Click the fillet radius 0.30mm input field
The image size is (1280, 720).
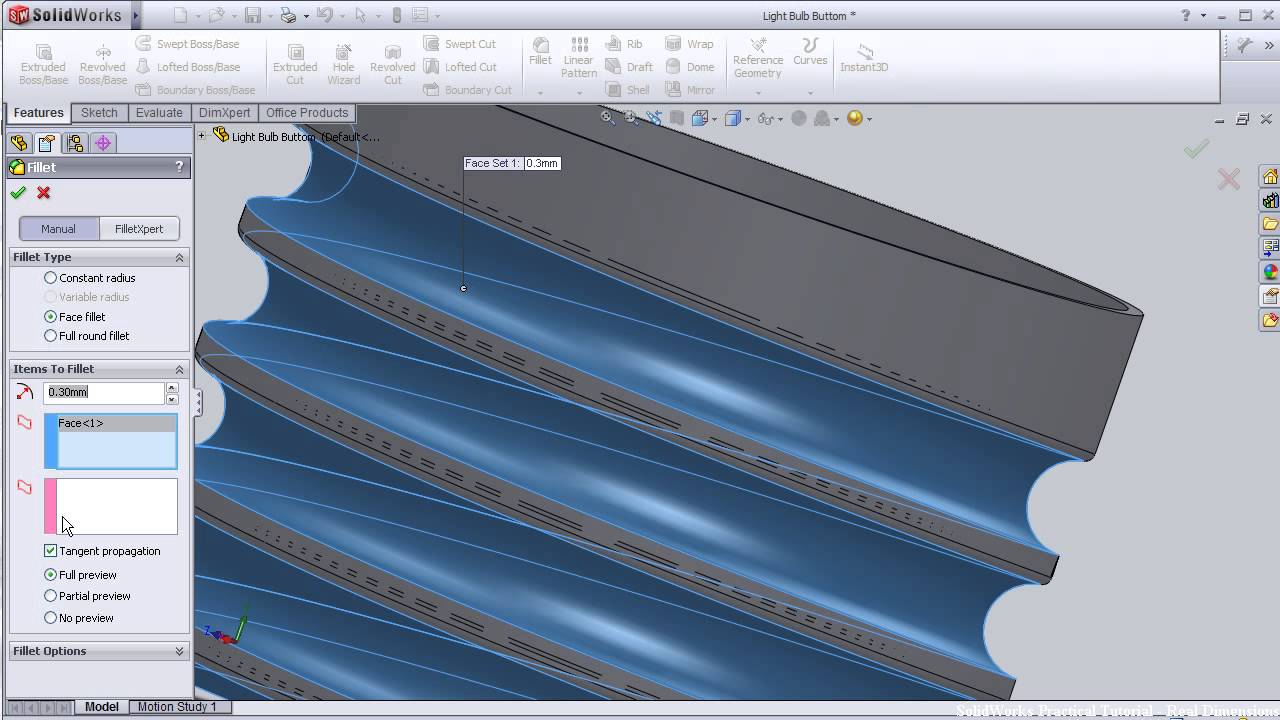[104, 393]
